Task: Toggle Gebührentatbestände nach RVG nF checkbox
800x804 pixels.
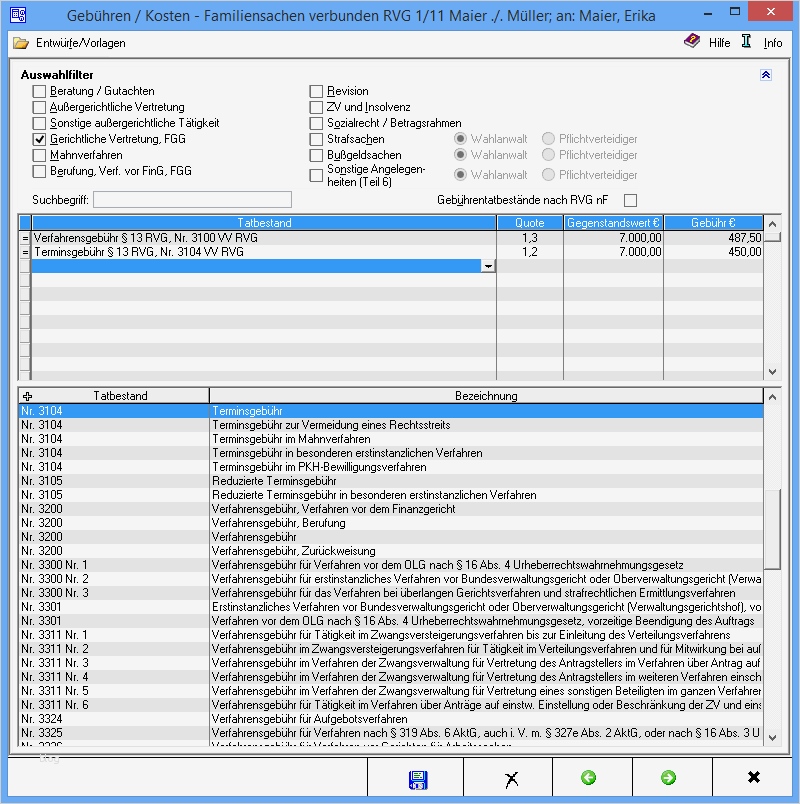Action: (x=630, y=200)
